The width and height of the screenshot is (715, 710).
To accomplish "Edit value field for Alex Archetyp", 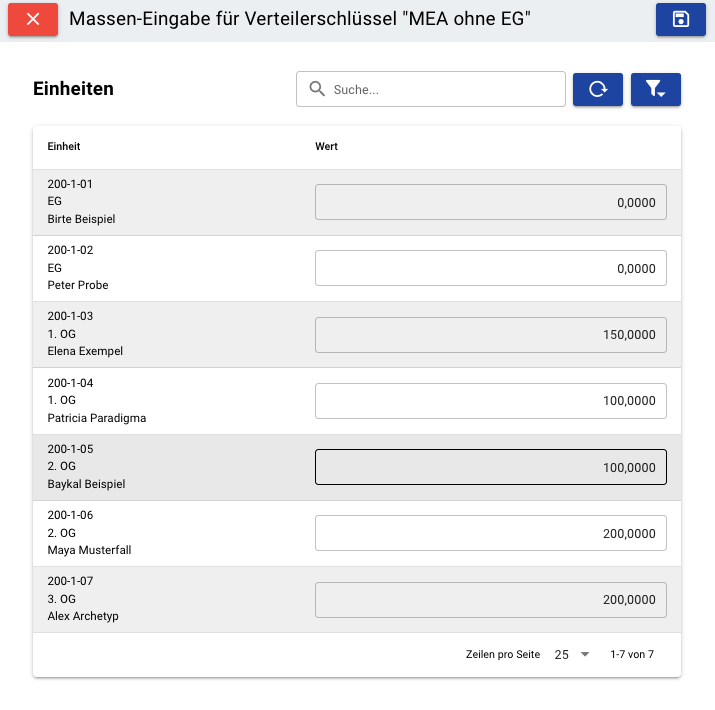I will click(x=491, y=600).
